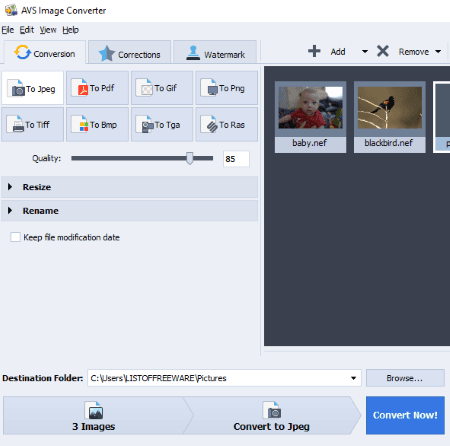Select the To Jpeg format button

coord(32,88)
